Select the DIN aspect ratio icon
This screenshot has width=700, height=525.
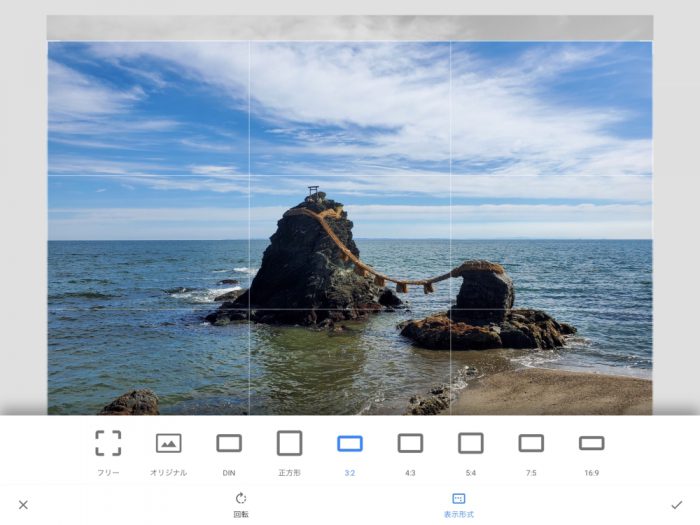[x=229, y=443]
